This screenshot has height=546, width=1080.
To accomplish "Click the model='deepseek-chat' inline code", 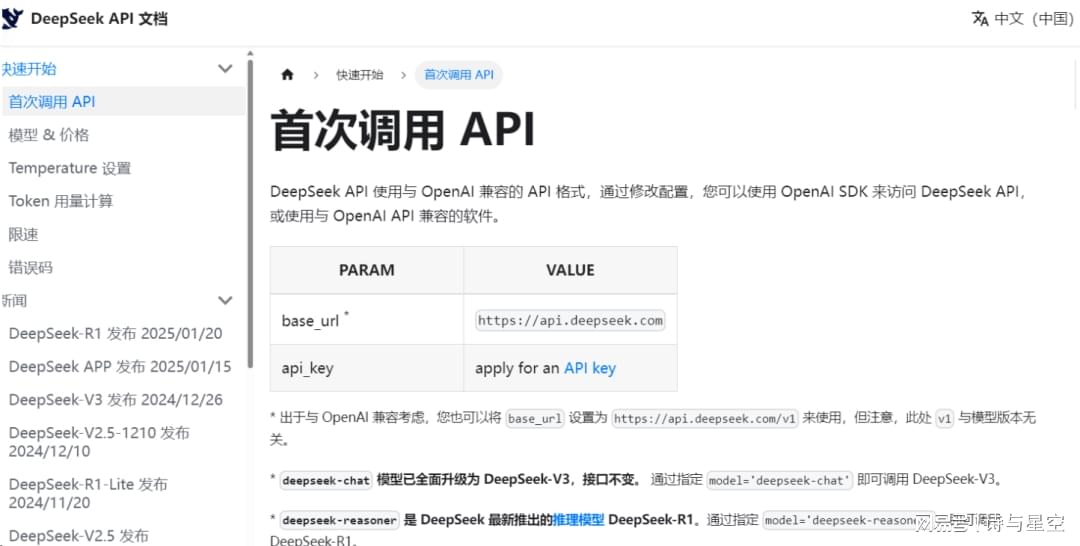I will (780, 481).
